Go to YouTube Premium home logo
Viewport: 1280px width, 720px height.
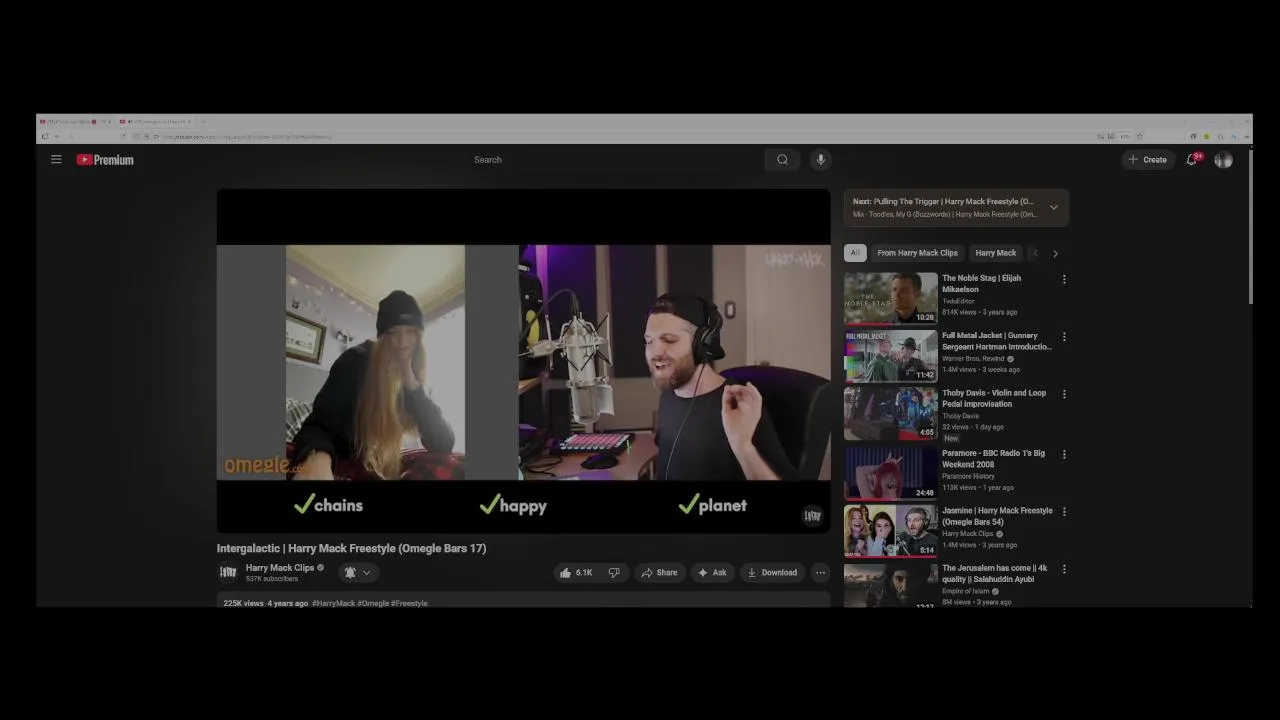click(105, 159)
